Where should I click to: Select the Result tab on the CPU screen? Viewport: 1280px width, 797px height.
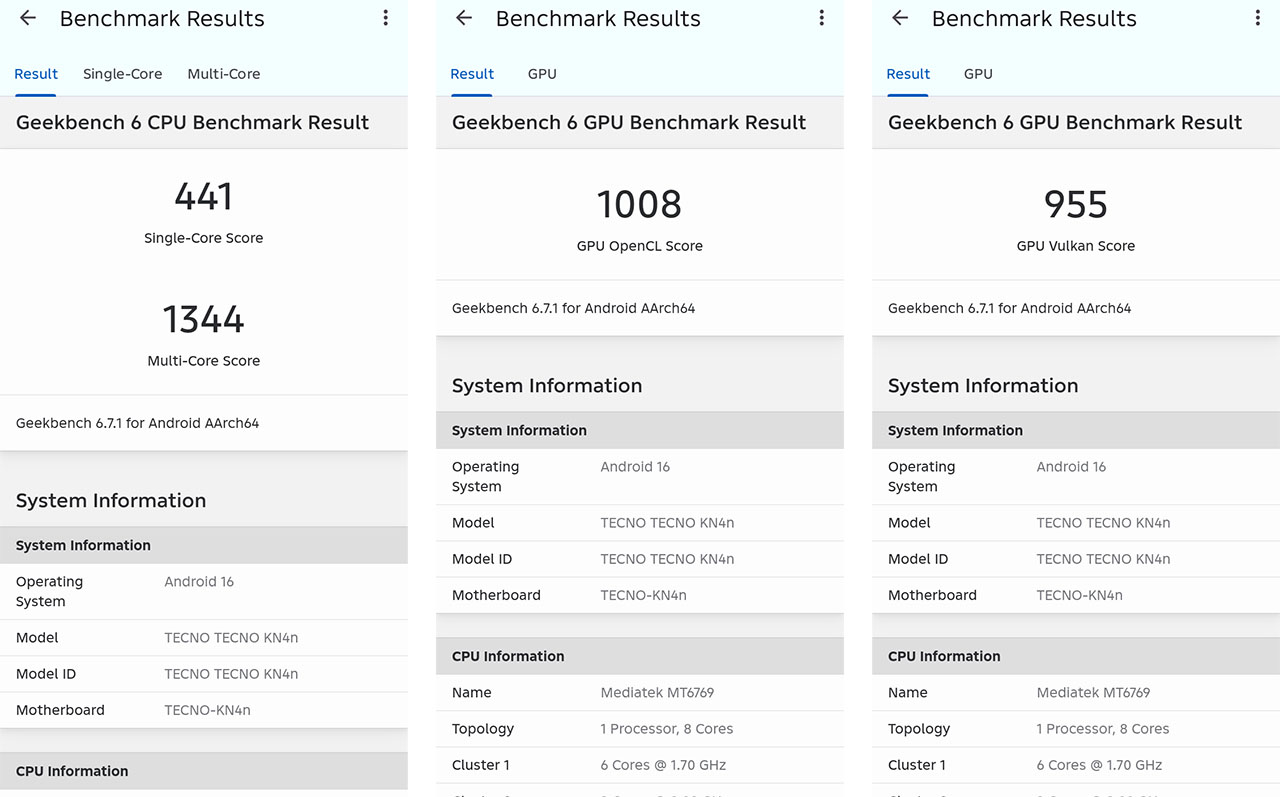(36, 74)
